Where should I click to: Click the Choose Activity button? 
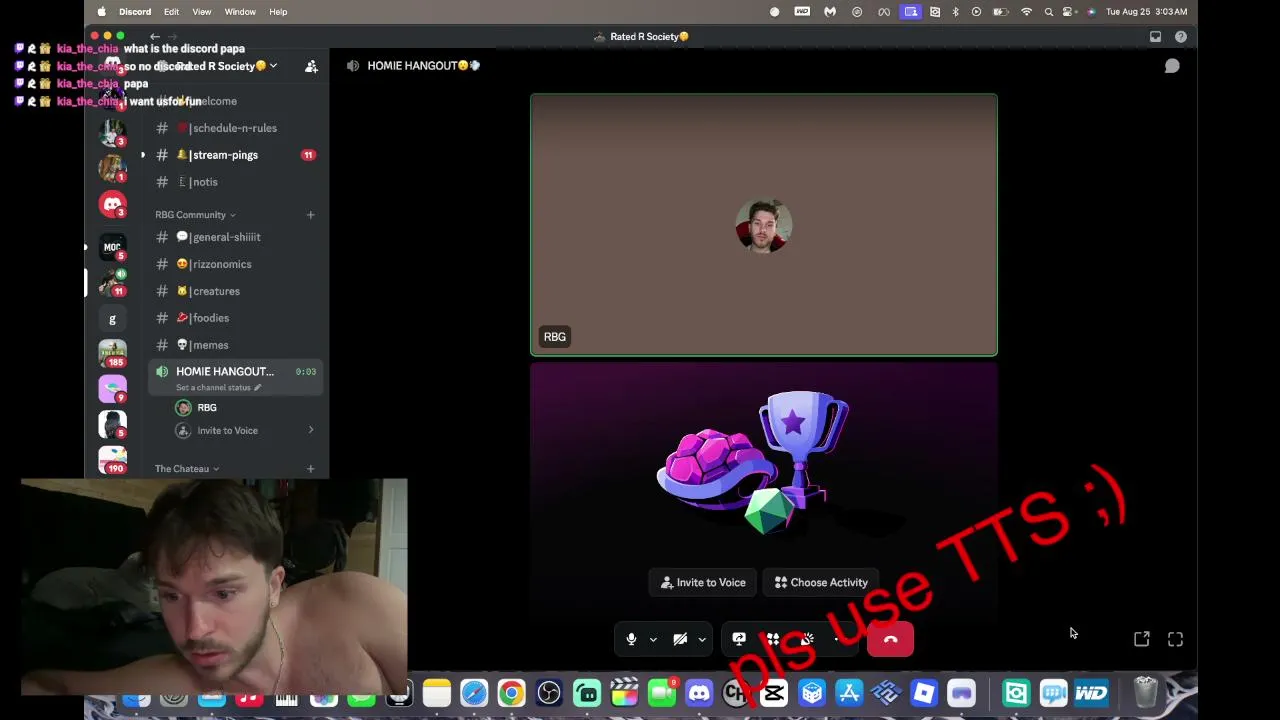point(821,583)
